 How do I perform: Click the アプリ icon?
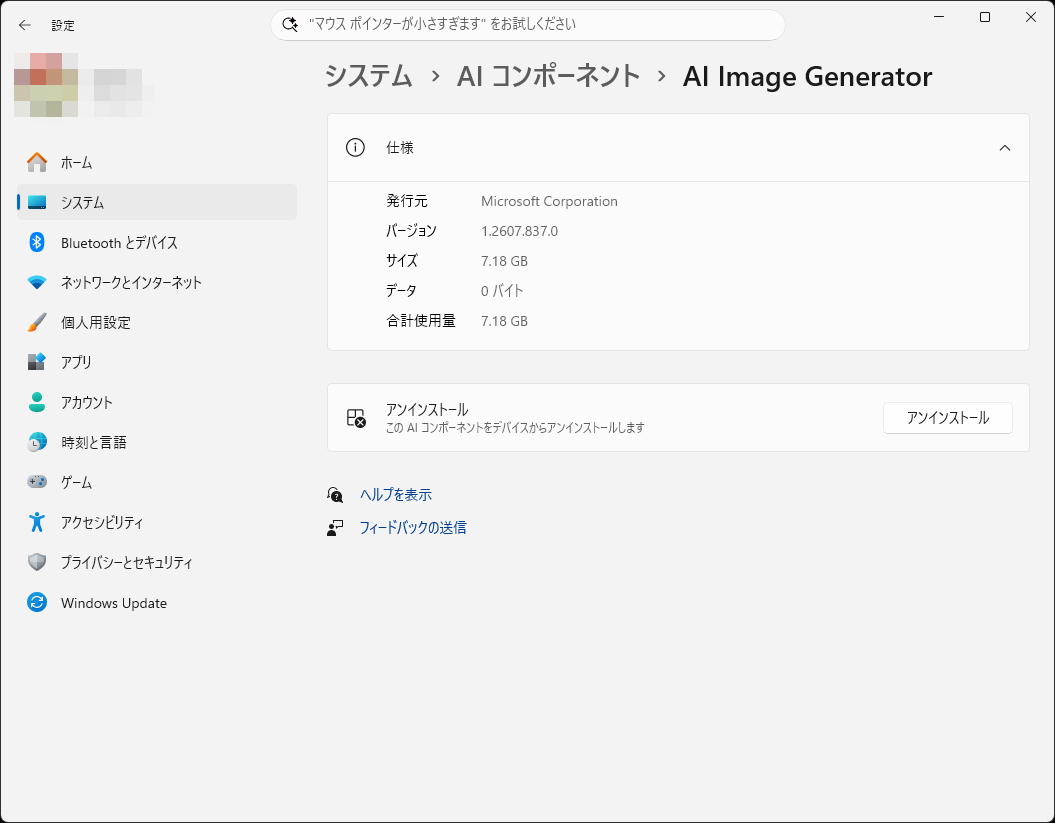point(37,362)
